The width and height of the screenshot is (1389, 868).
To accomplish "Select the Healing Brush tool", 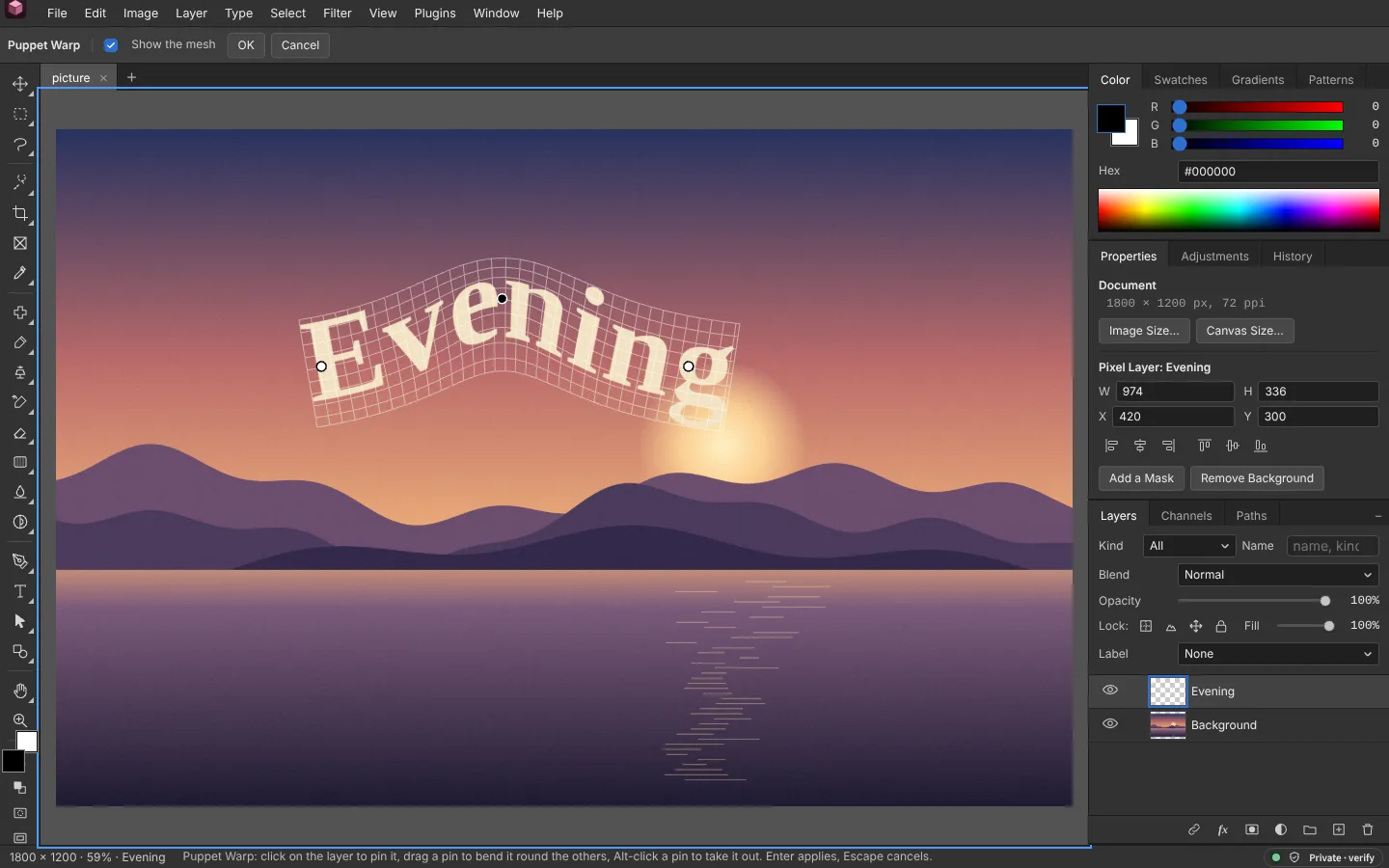I will pos(20,312).
